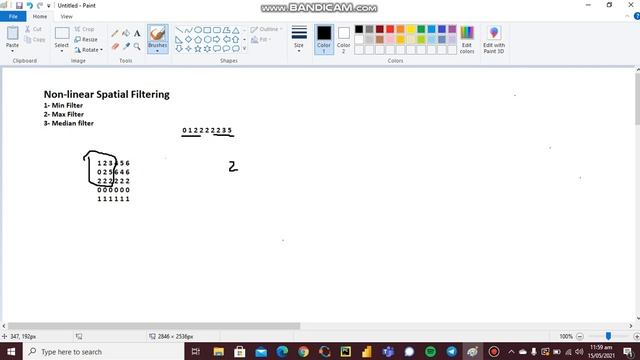Choose the Oval shape
Viewport: 640px width, 360px height.
point(198,30)
